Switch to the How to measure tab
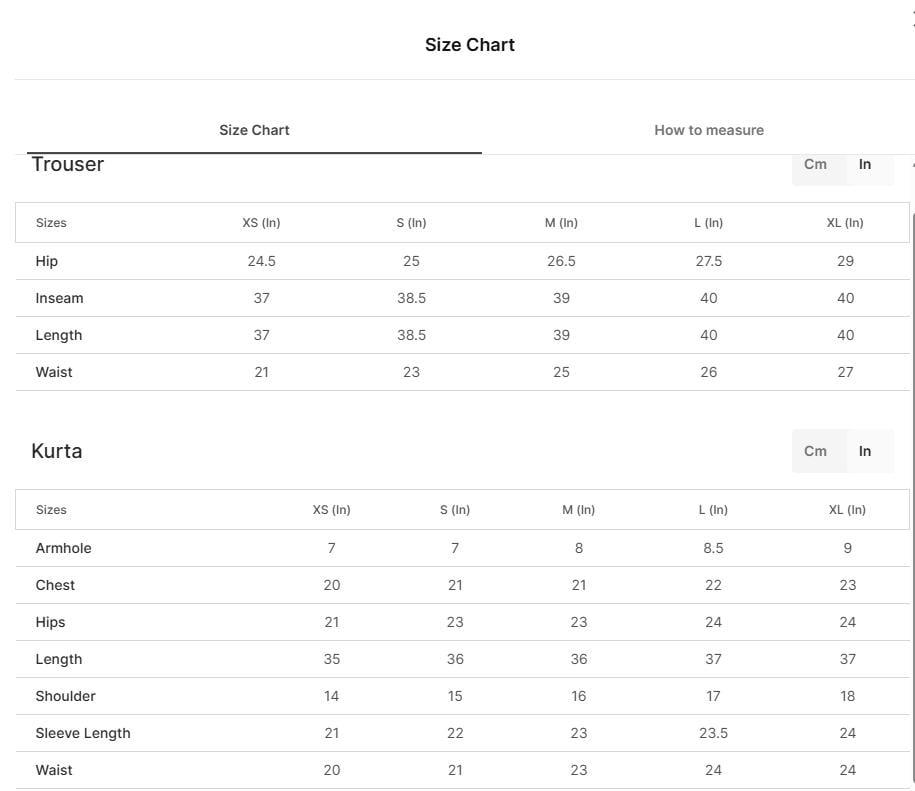The image size is (915, 791). [708, 130]
